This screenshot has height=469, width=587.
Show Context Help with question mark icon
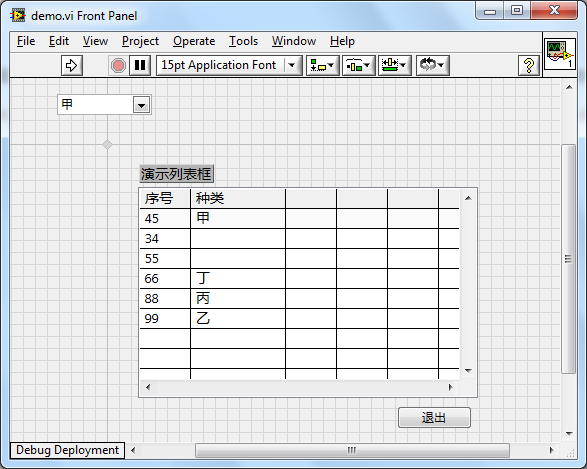[529, 66]
